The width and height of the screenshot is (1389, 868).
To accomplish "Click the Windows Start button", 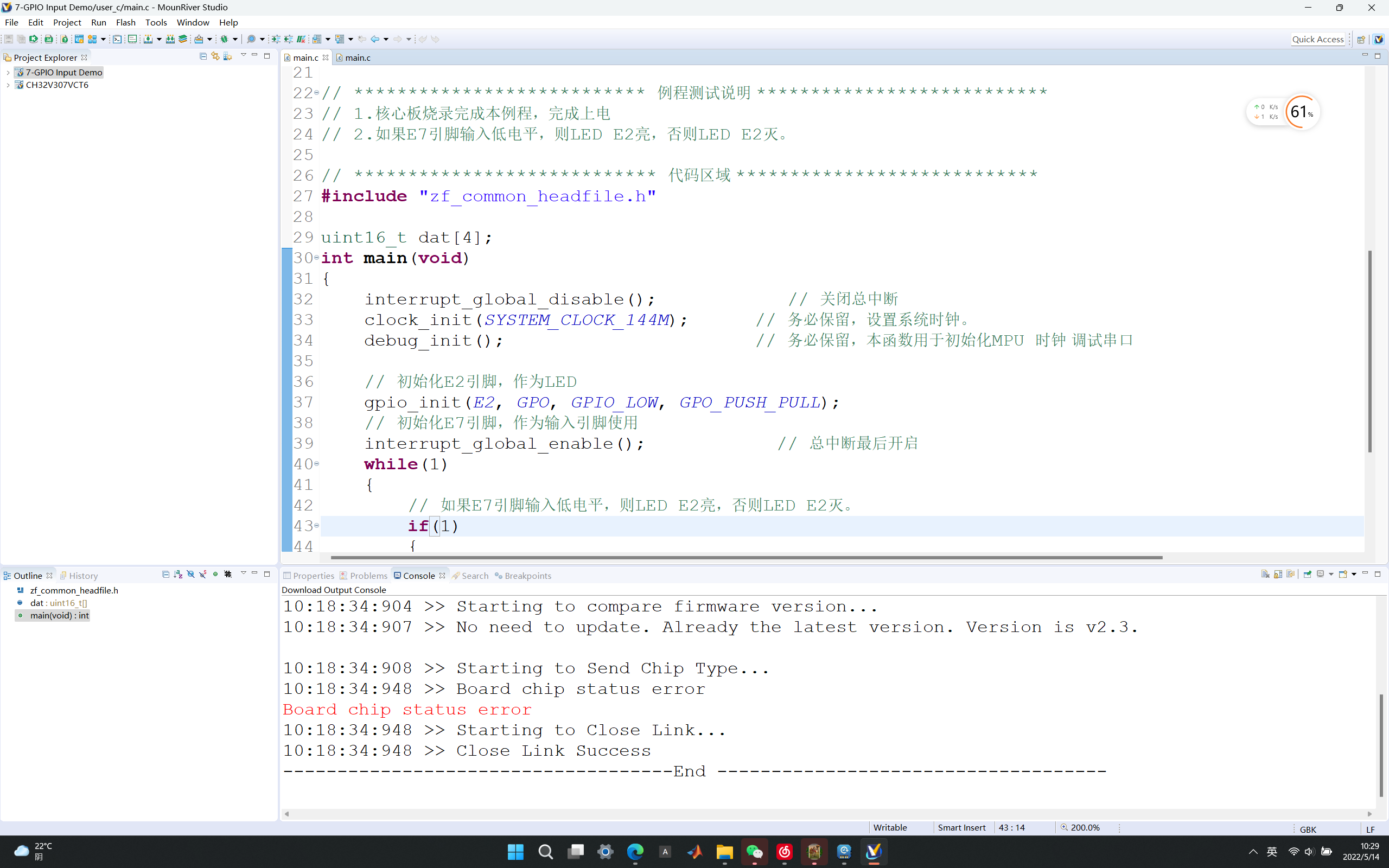I will pyautogui.click(x=515, y=851).
